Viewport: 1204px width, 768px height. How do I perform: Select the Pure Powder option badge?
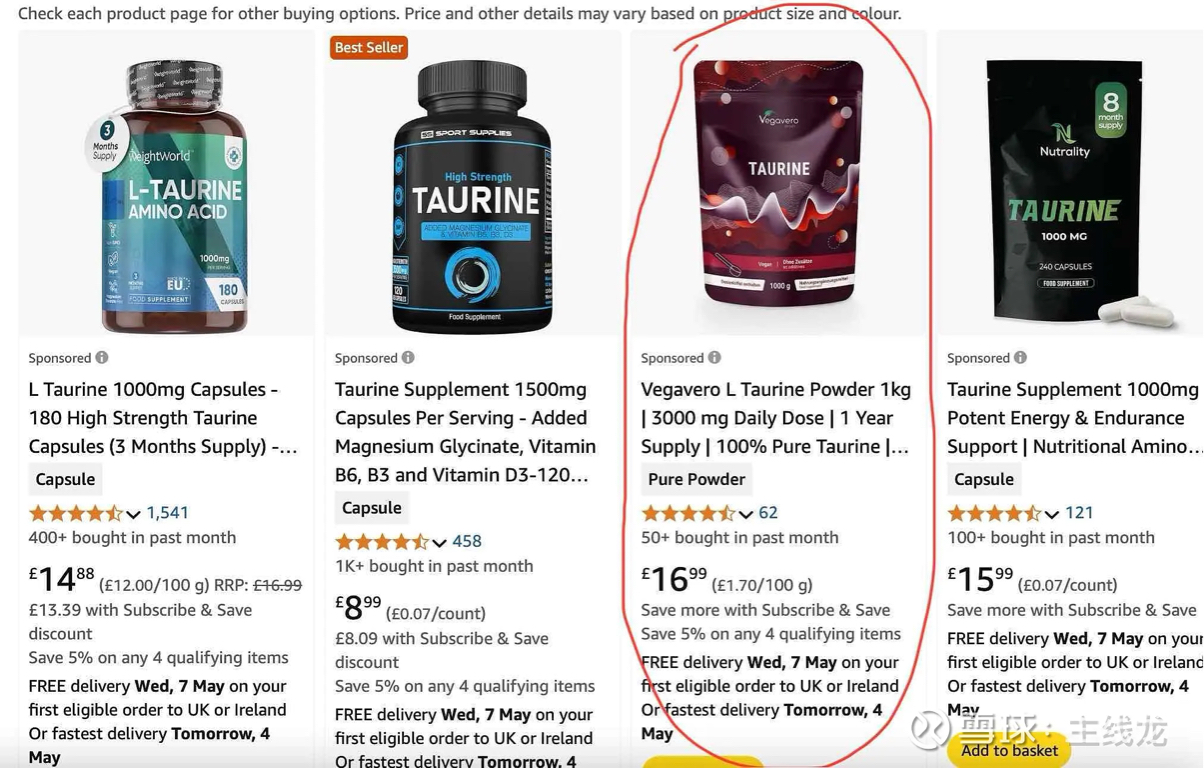point(697,479)
